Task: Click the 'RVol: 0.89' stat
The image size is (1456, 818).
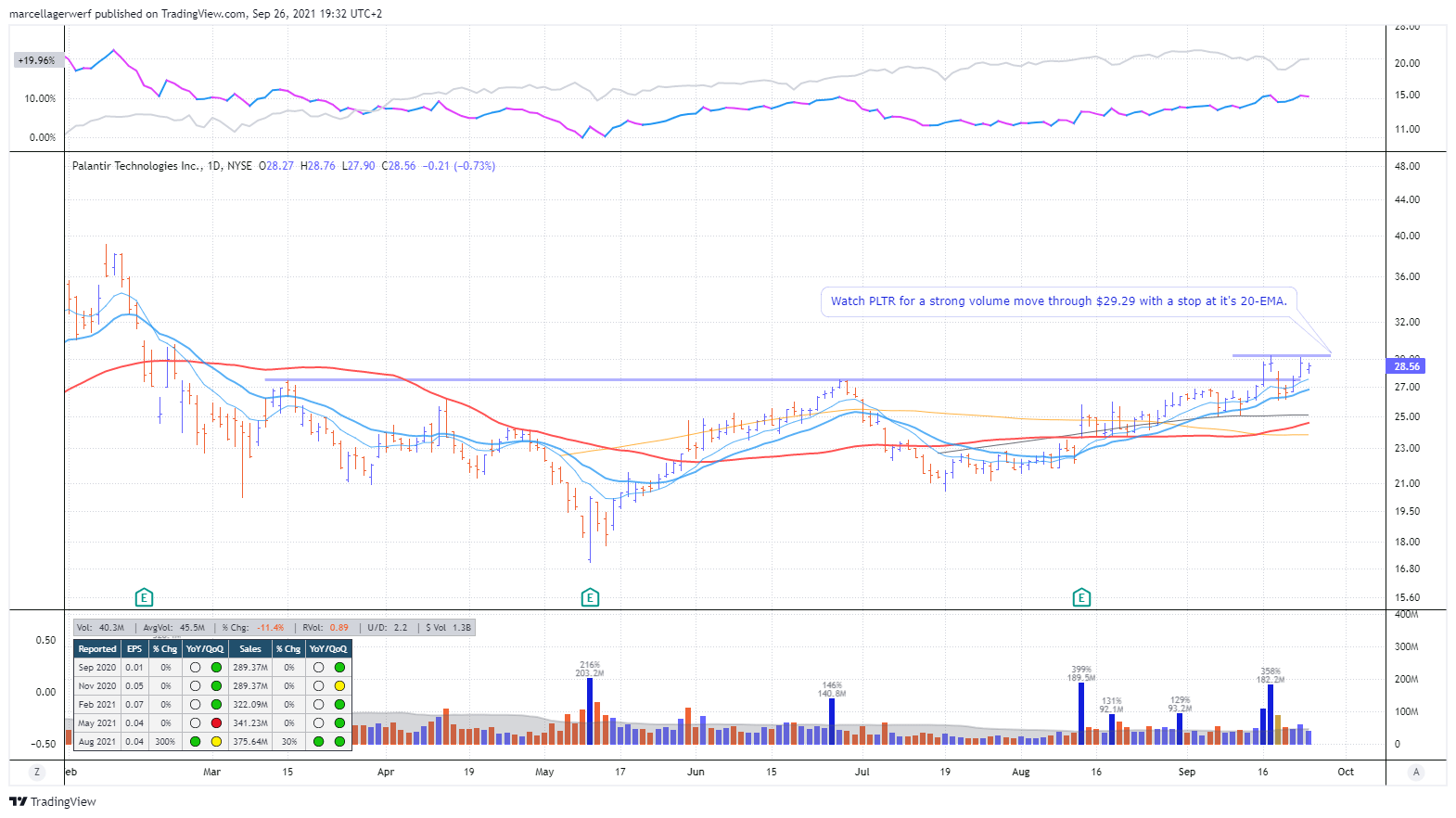Action: coord(326,628)
